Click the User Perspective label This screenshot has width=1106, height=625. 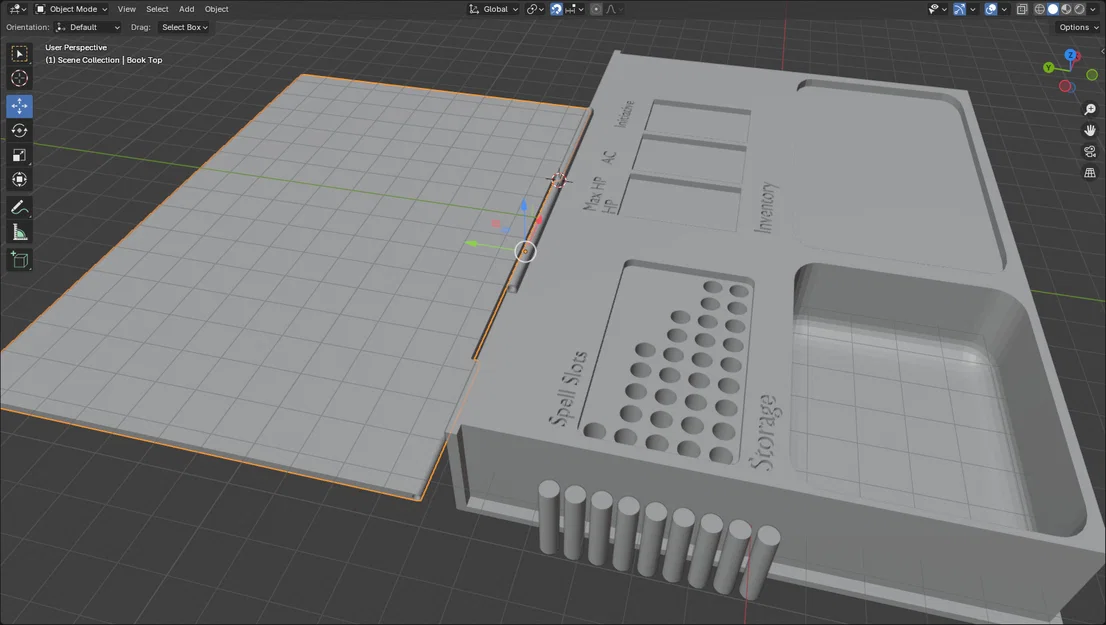point(76,47)
